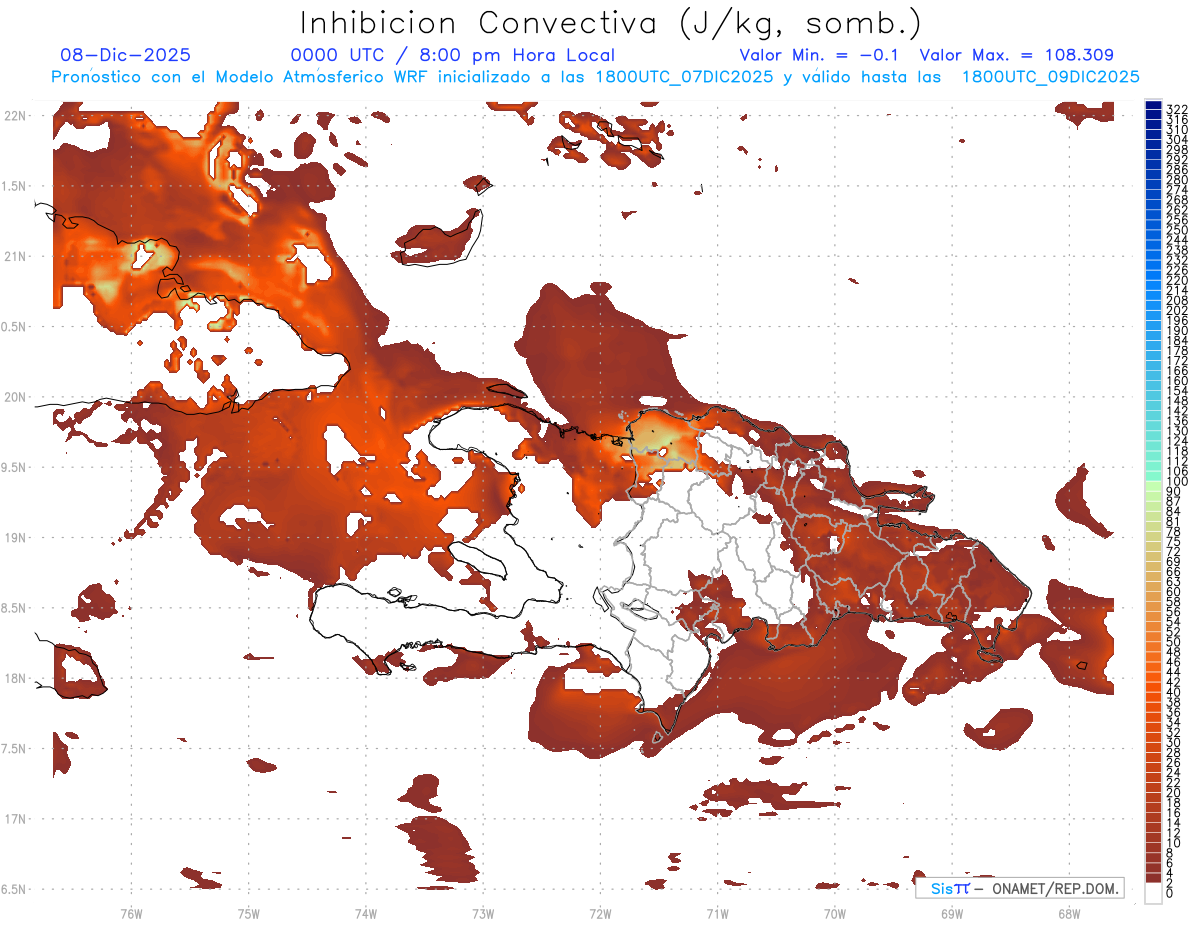
Task: Click the 69W longitude label
Action: pos(952,913)
